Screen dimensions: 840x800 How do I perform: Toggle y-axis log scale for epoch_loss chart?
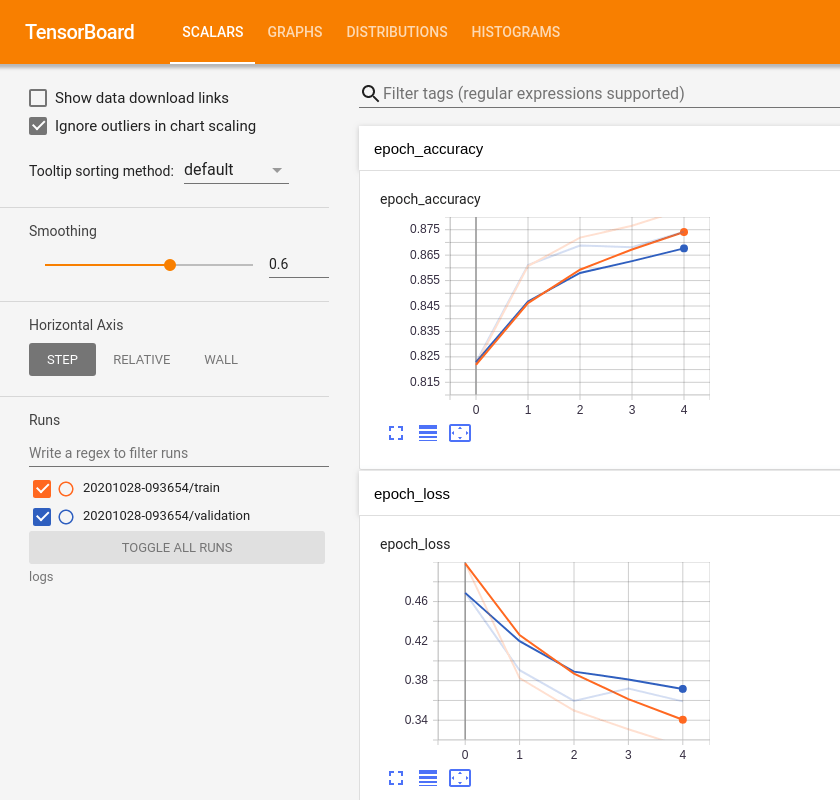(x=428, y=778)
